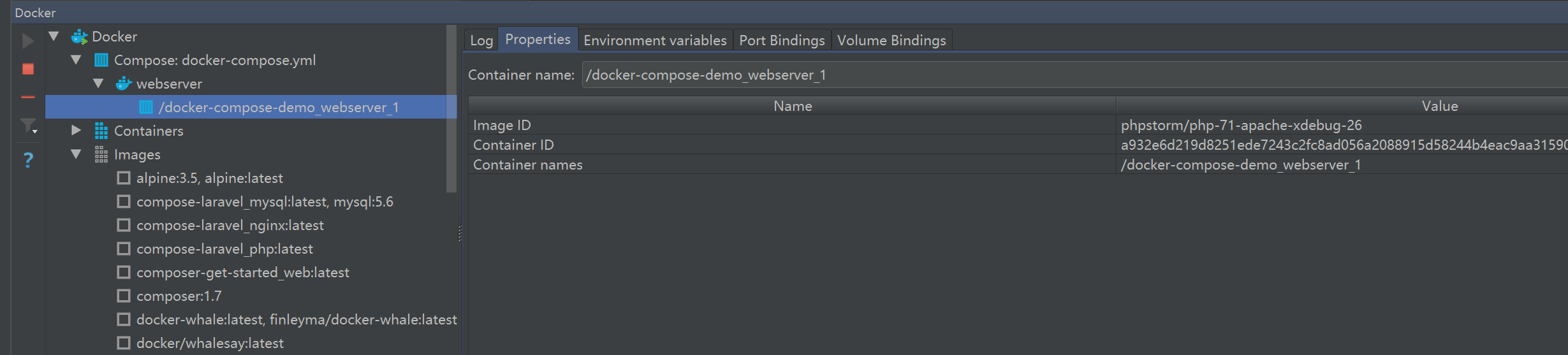Screen dimensions: 1568x355
Task: Click the green run/deploy arrow icon
Action: [x=27, y=41]
